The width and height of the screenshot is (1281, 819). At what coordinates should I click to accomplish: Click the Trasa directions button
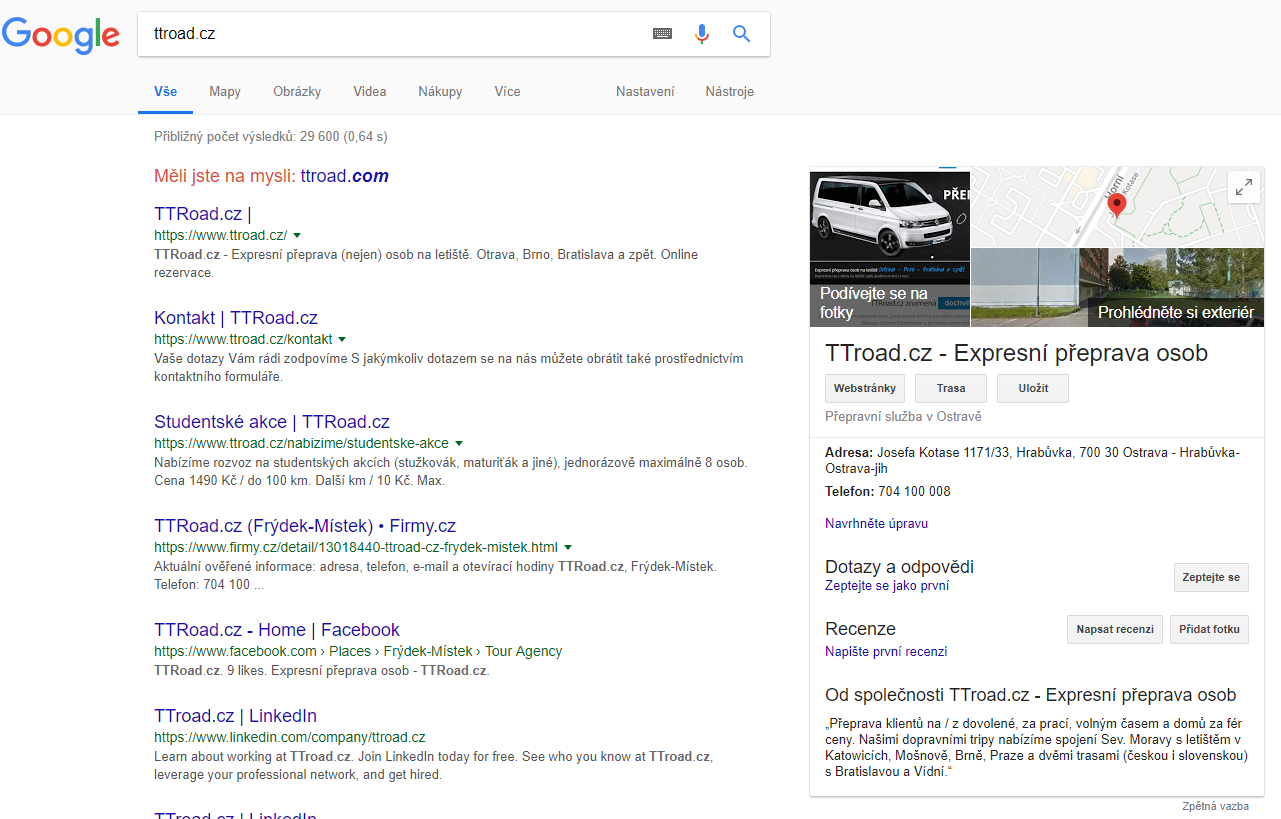pyautogui.click(x=951, y=388)
